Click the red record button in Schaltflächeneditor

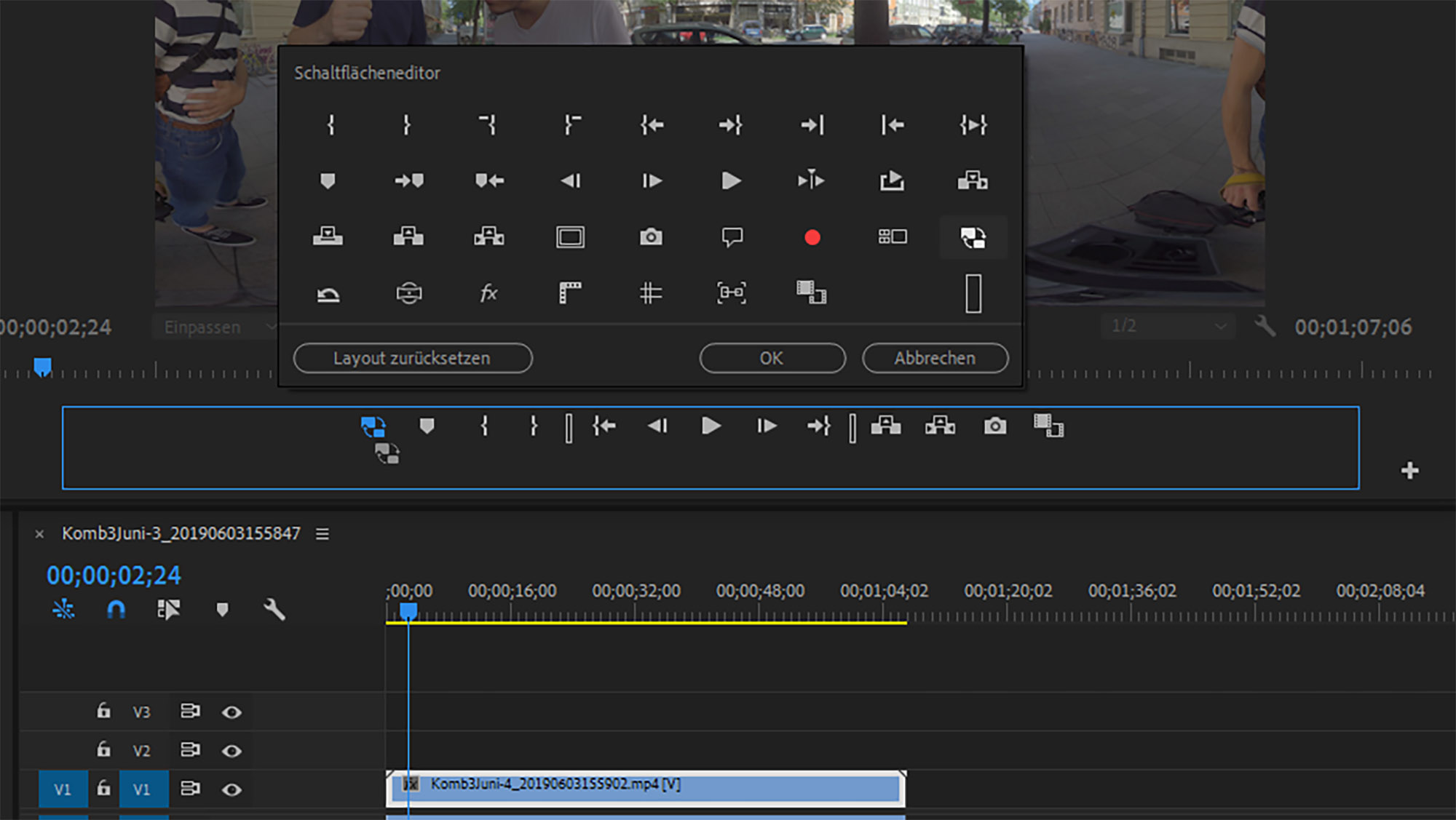[812, 237]
